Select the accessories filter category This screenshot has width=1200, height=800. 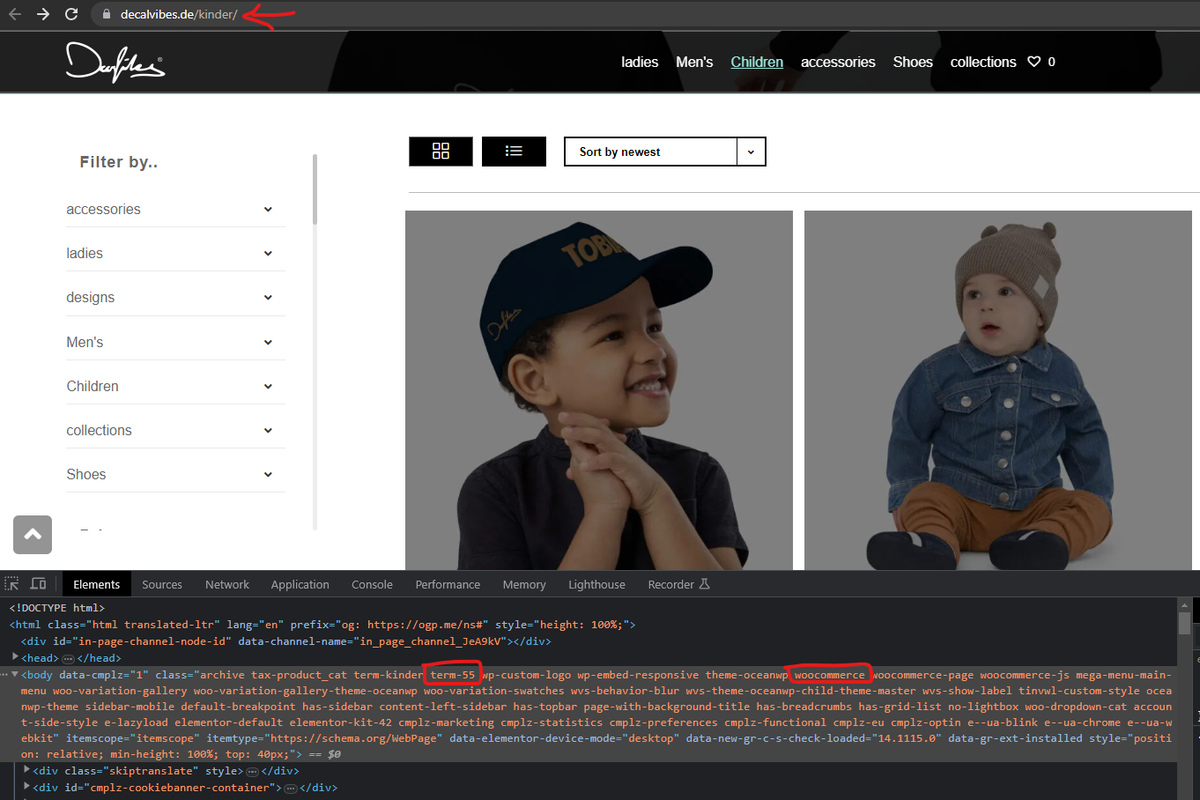click(103, 209)
